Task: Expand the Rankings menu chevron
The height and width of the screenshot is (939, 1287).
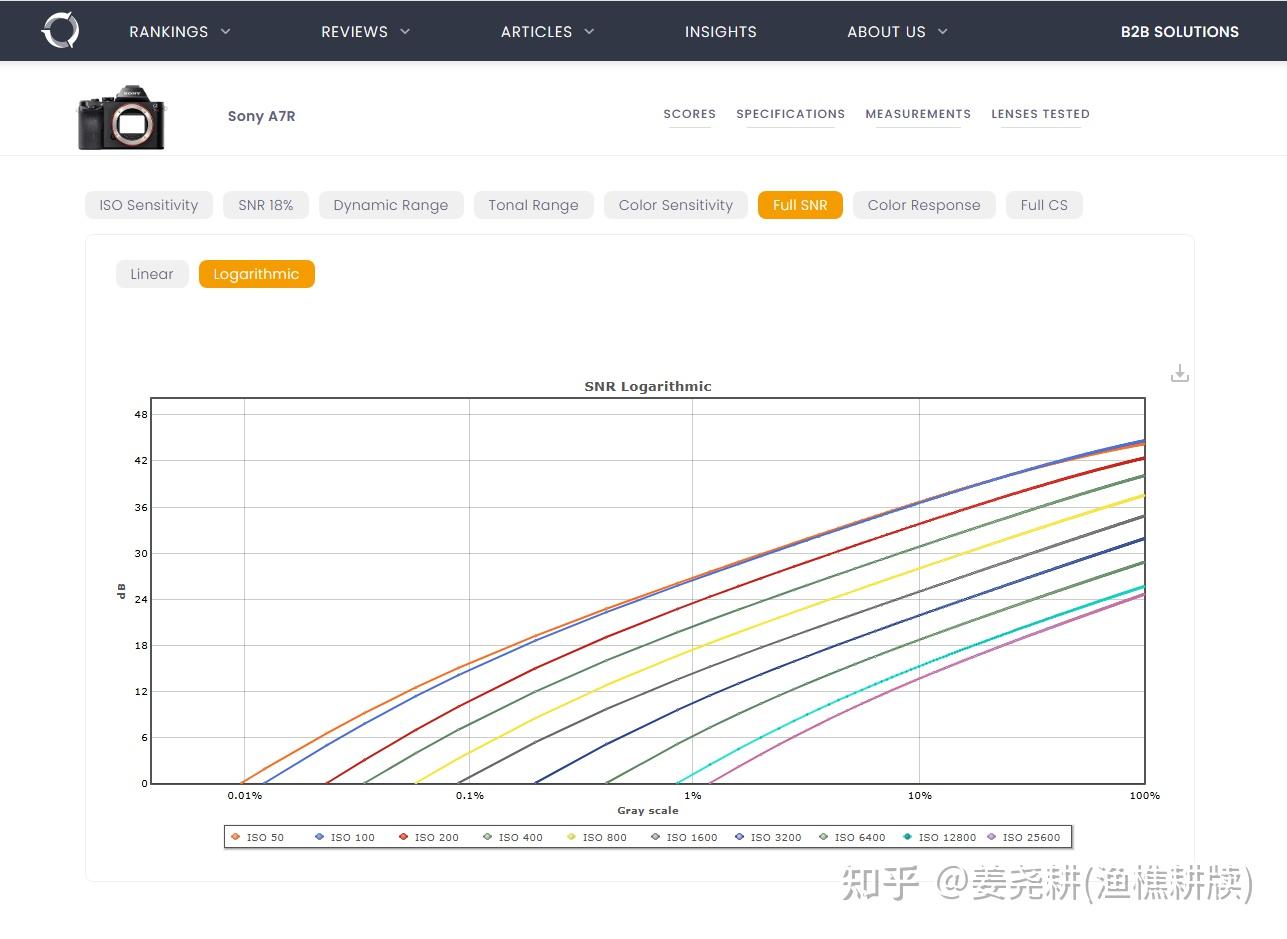Action: tap(226, 31)
